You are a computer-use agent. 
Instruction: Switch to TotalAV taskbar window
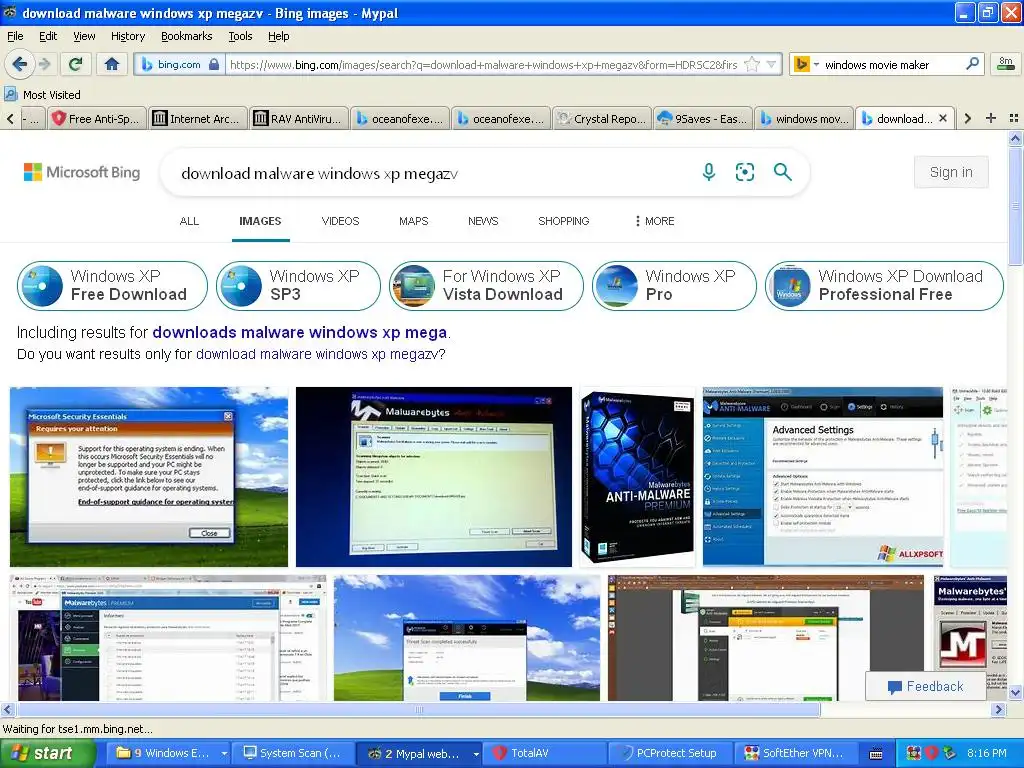543,753
